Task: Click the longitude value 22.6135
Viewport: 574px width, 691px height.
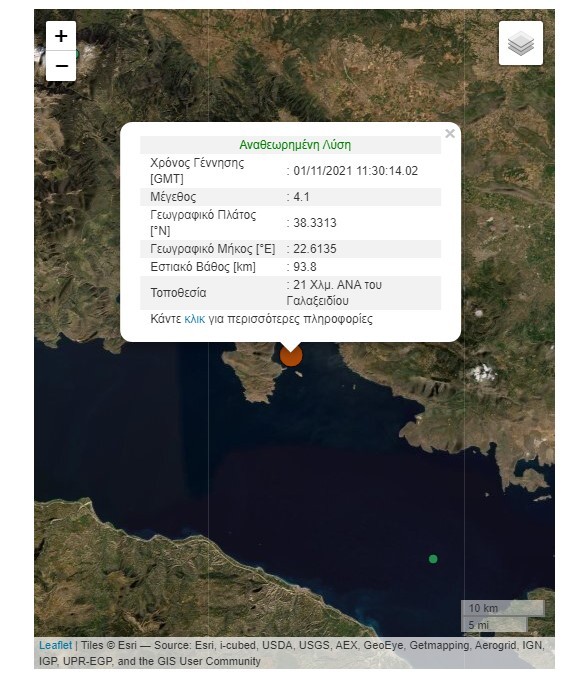Action: (315, 249)
